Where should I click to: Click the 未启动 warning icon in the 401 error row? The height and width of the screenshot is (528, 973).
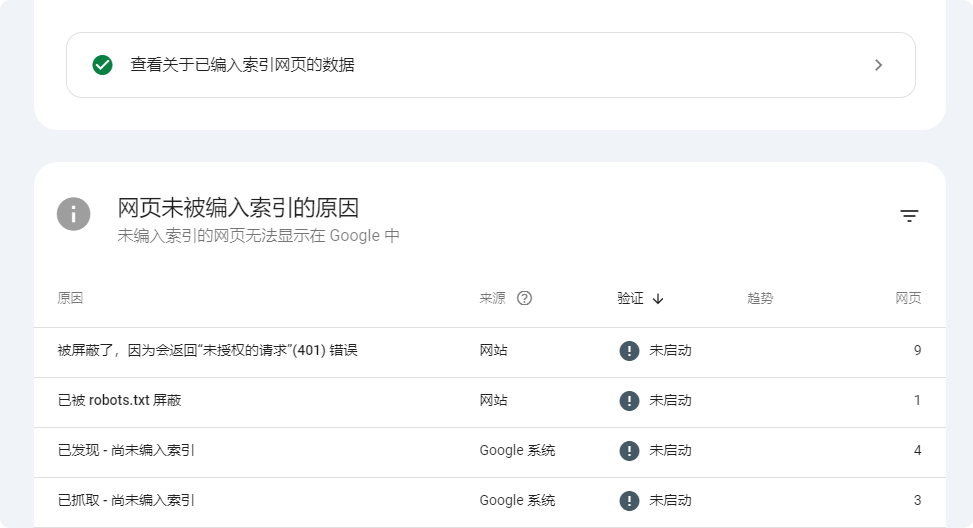point(629,351)
